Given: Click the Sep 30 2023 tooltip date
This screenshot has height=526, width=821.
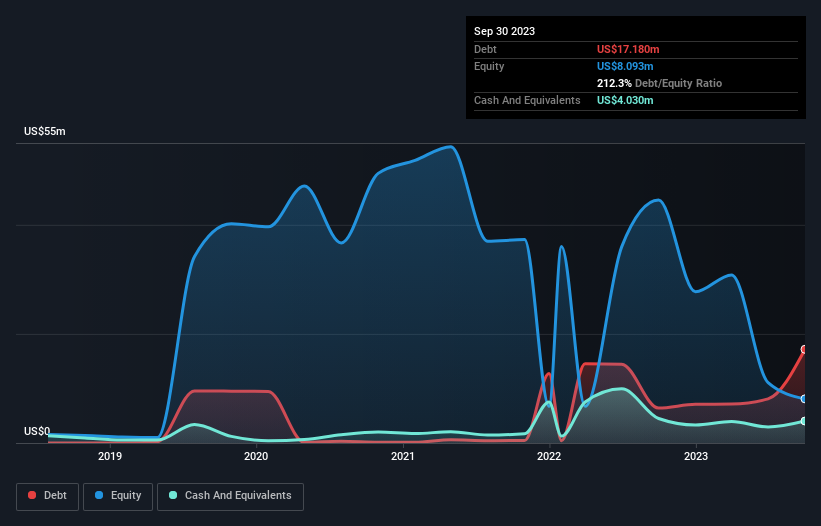Looking at the screenshot, I should (x=504, y=31).
